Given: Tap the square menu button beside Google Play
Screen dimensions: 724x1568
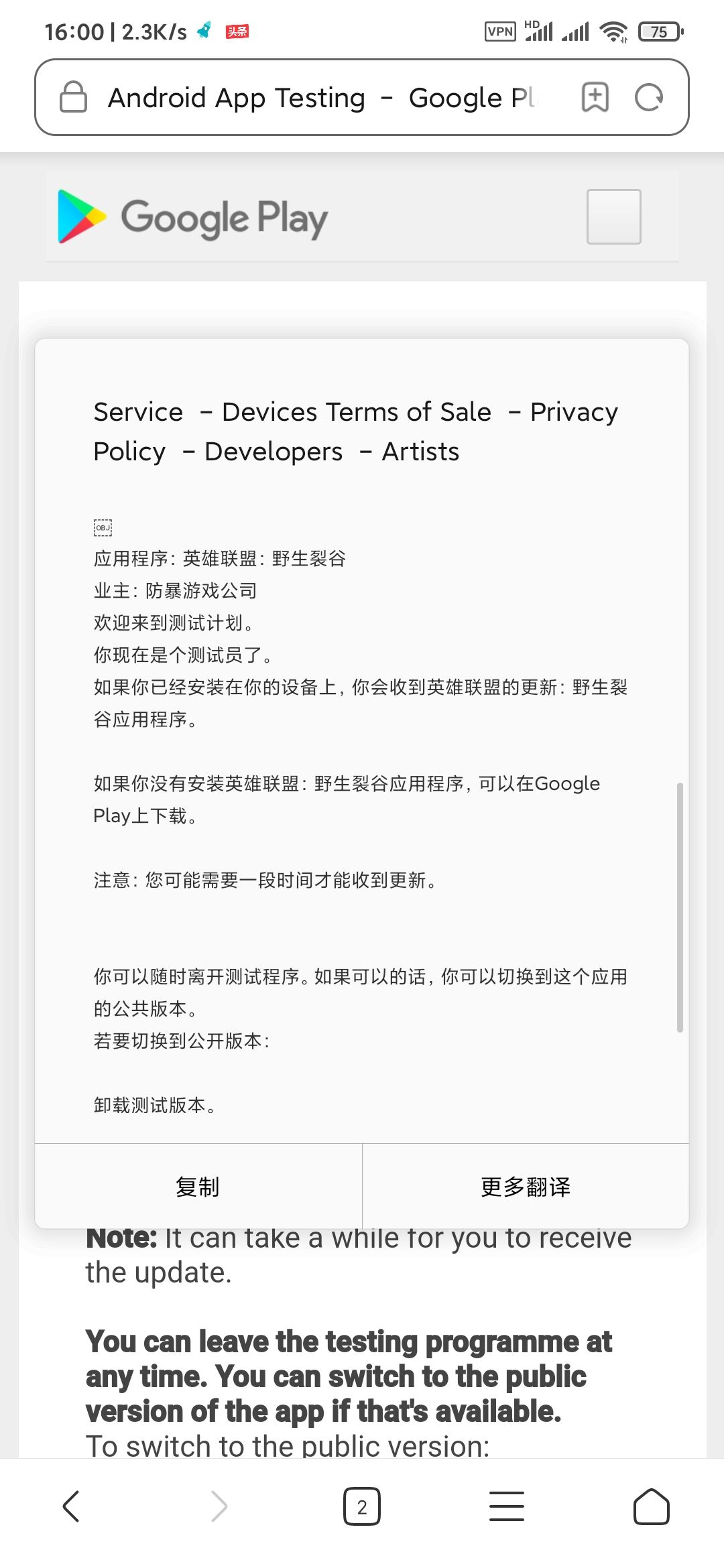Looking at the screenshot, I should pyautogui.click(x=613, y=216).
